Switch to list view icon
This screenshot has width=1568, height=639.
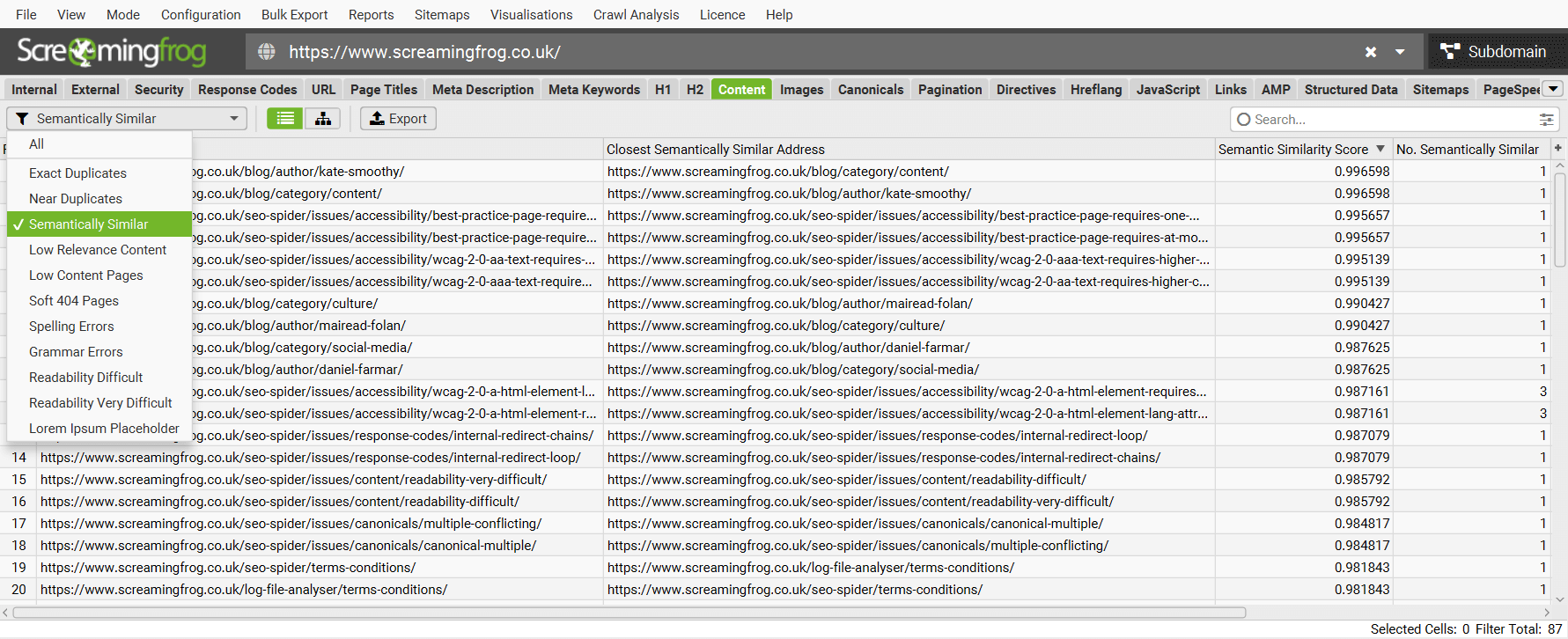tap(284, 119)
